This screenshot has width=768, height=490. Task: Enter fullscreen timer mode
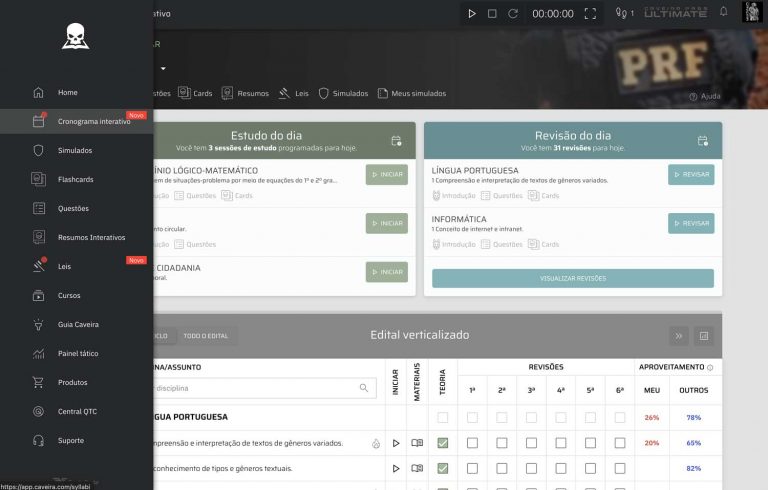click(x=590, y=14)
